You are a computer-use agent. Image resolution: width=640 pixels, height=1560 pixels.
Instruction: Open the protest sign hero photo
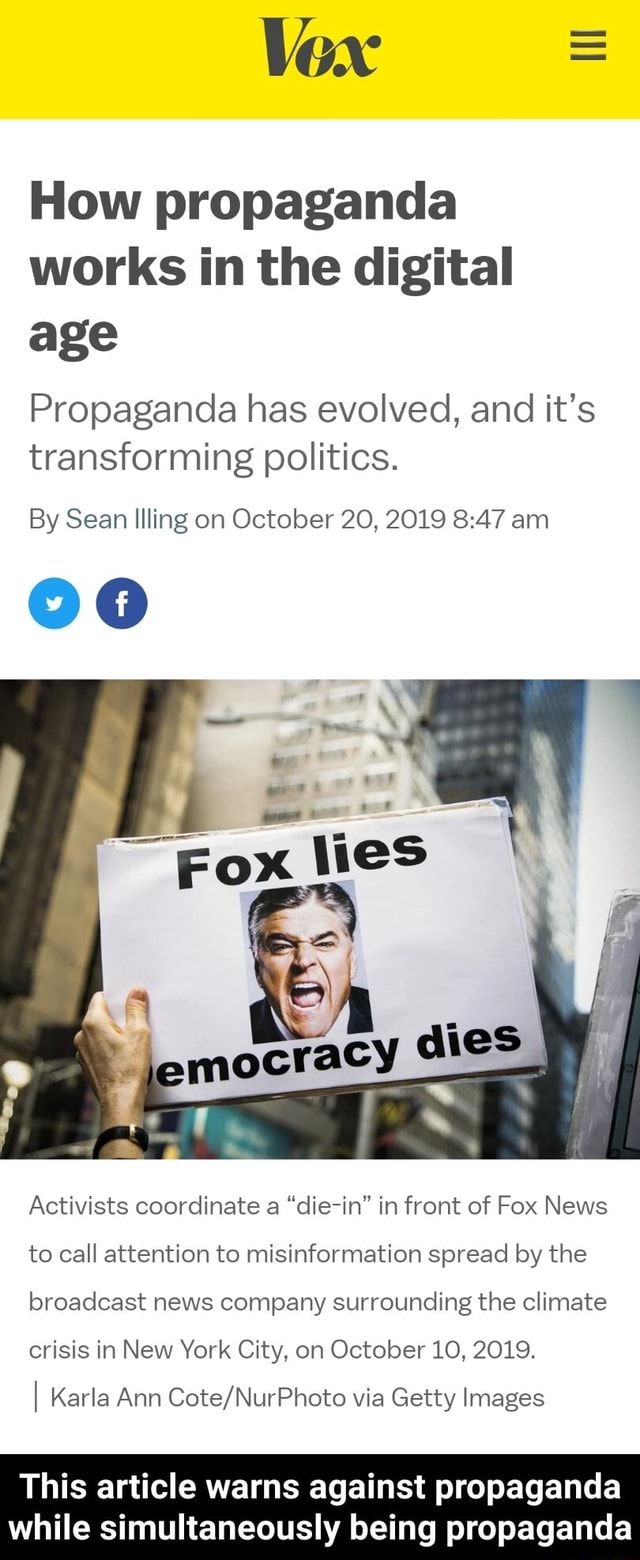(x=320, y=918)
